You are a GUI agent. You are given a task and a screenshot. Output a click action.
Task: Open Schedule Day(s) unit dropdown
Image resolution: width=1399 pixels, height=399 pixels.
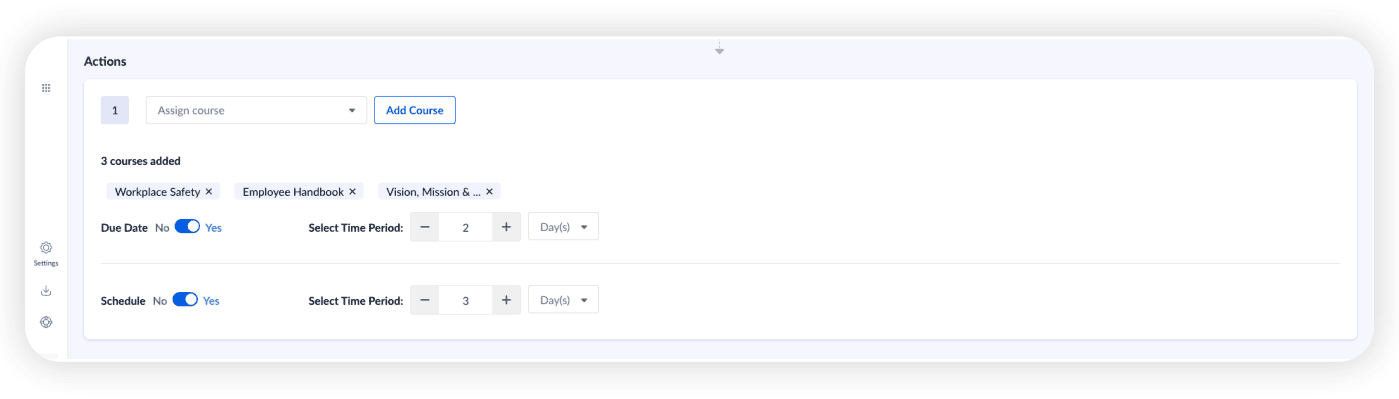point(563,300)
